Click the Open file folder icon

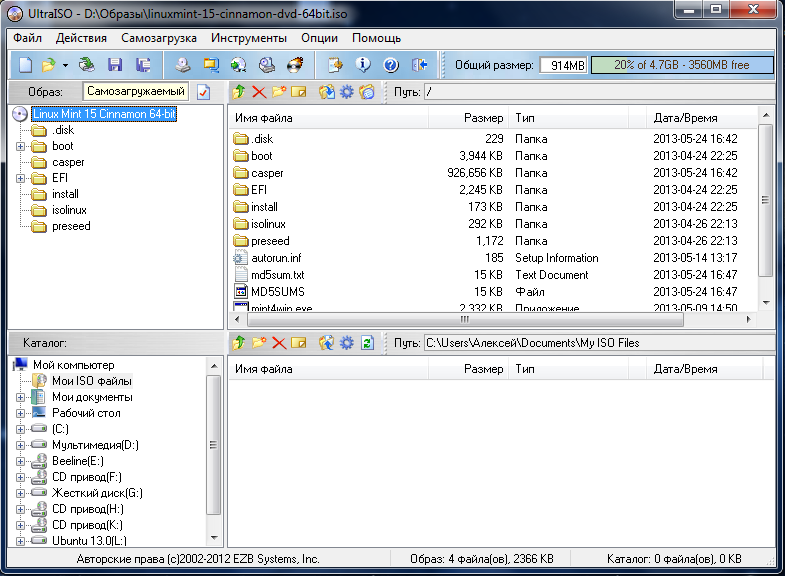point(49,65)
